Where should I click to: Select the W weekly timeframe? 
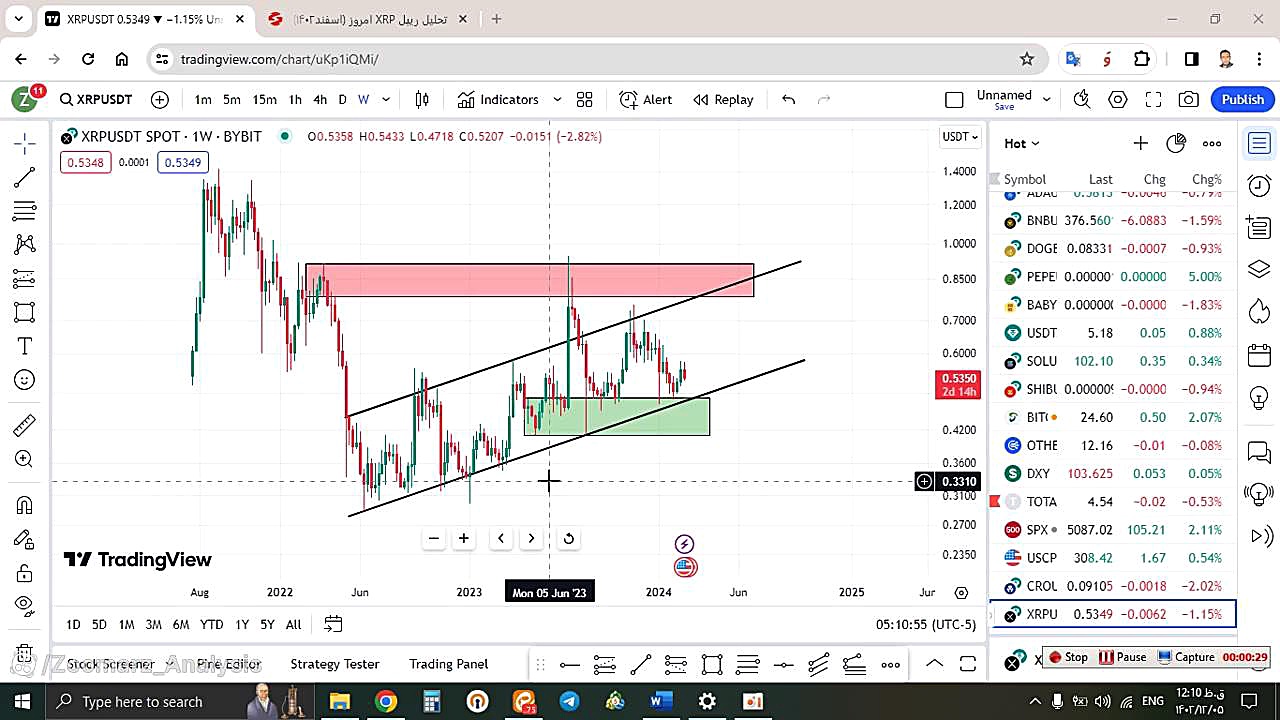click(x=363, y=99)
